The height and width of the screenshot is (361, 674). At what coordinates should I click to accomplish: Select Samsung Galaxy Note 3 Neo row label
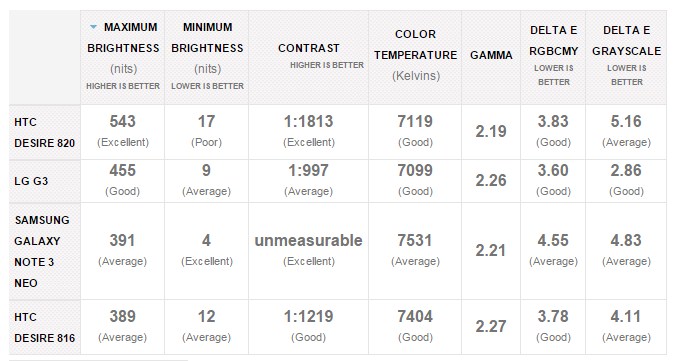(42, 251)
